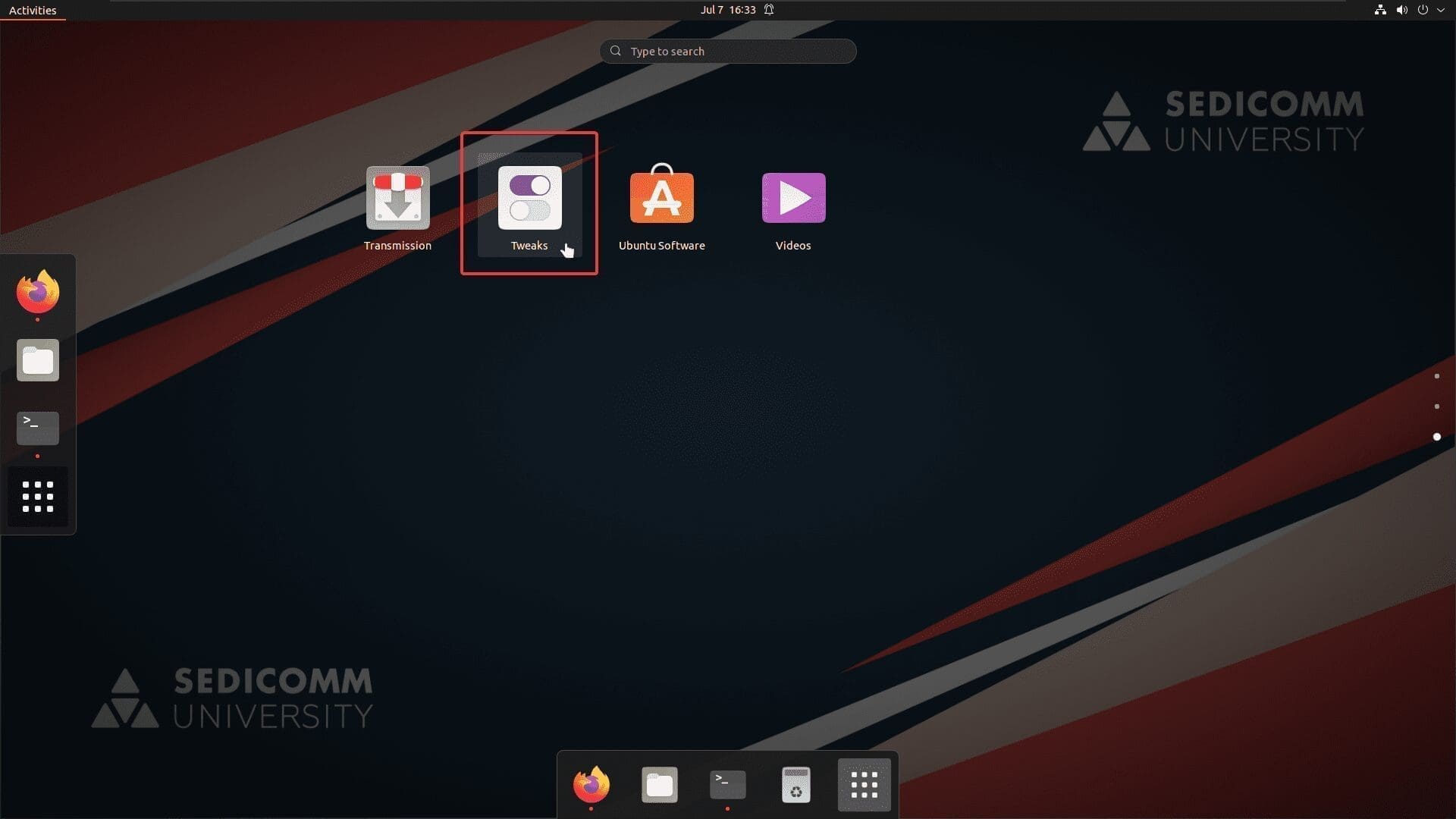The image size is (1456, 819).
Task: Toggle the alarm notification bell
Action: (769, 10)
